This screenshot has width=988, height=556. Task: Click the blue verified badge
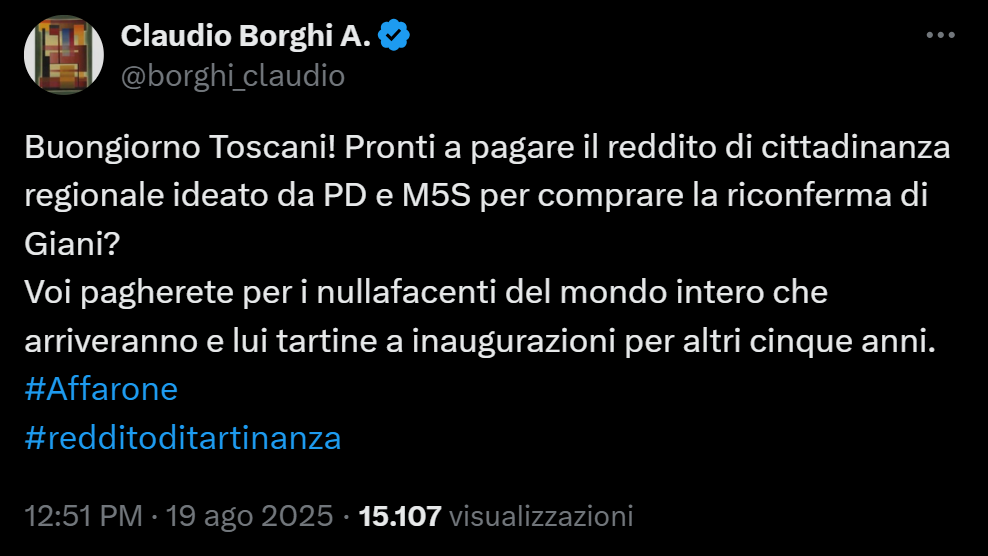[x=396, y=36]
